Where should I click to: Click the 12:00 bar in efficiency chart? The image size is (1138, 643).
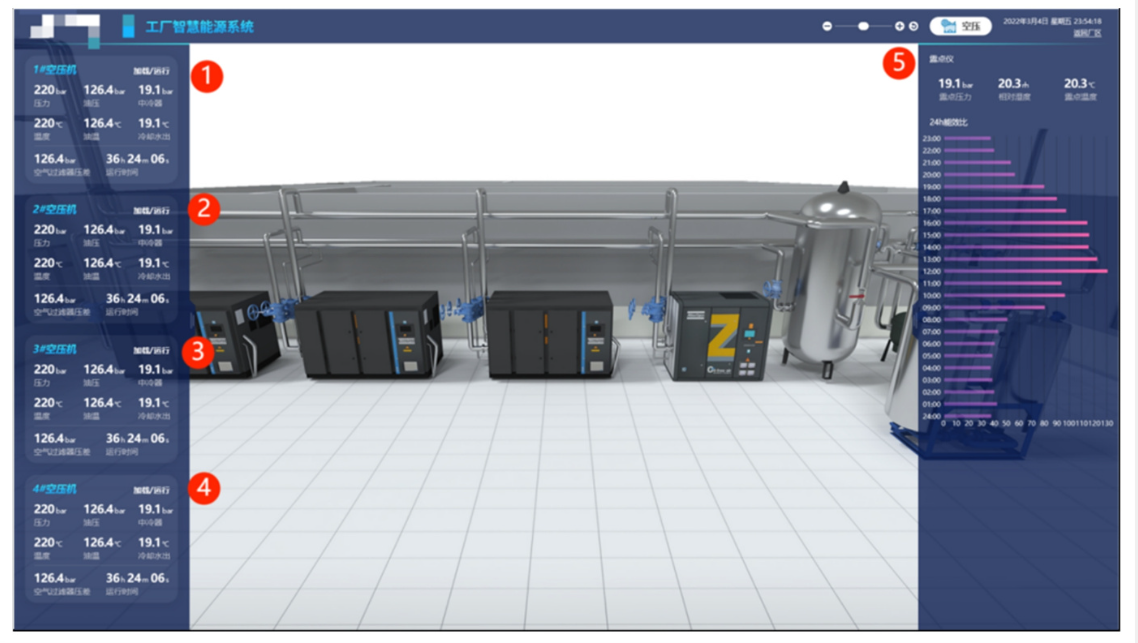click(1026, 271)
